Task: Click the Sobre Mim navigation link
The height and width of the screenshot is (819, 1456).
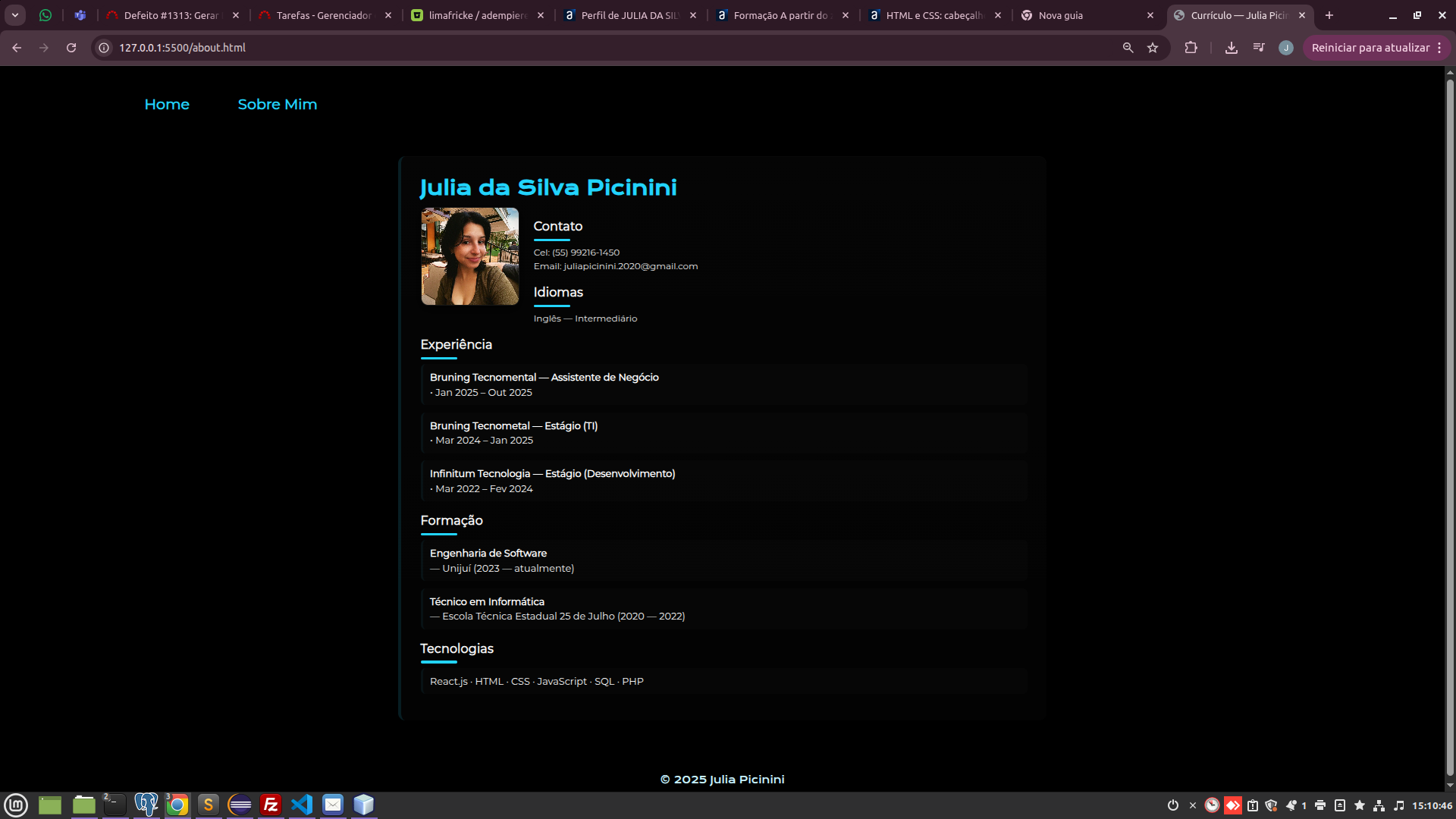Action: click(x=278, y=105)
